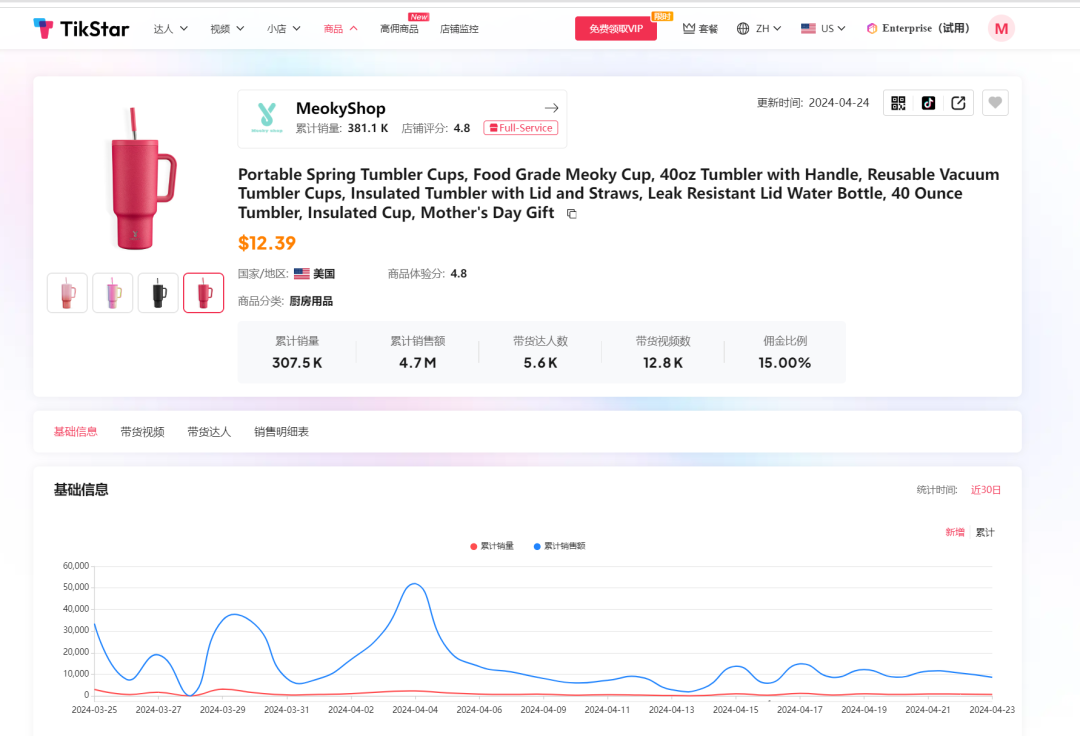
Task: Open the MeokyShop store name link
Action: (x=341, y=108)
